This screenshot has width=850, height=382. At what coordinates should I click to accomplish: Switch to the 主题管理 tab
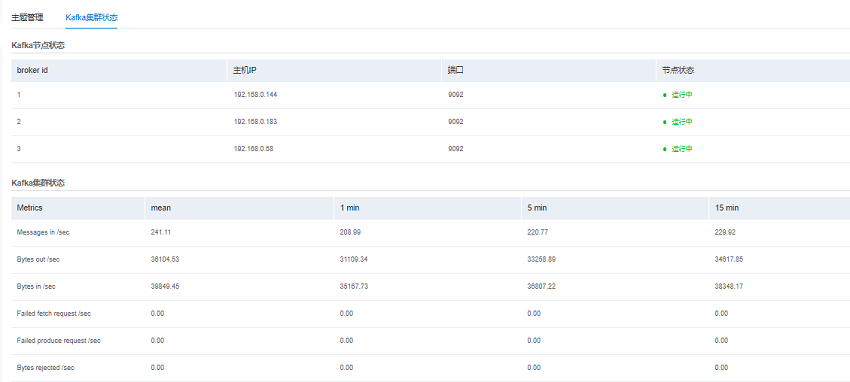(27, 17)
